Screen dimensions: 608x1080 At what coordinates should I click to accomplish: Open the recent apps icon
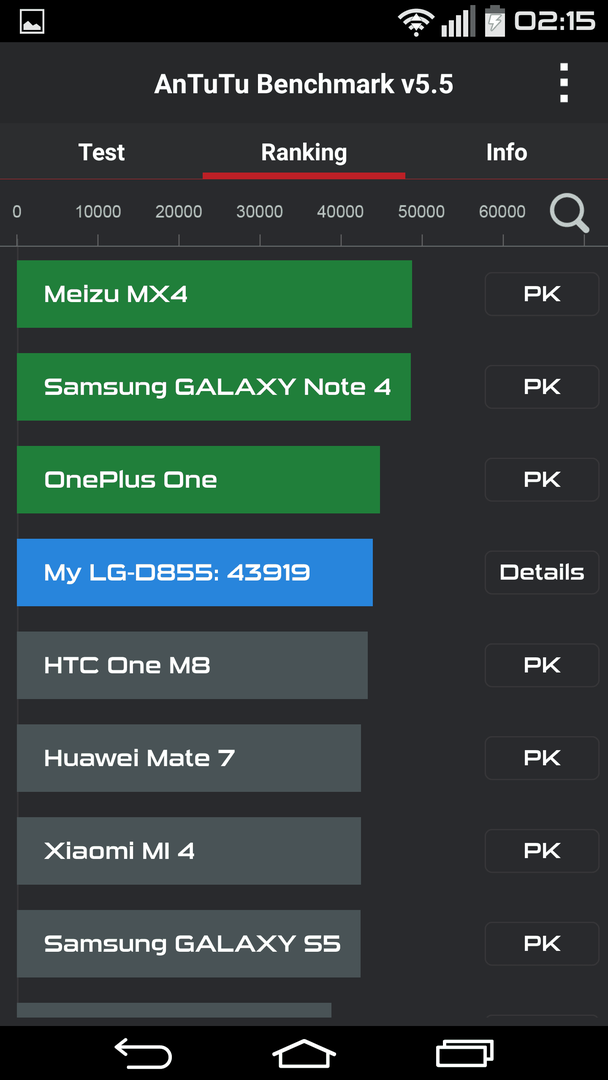click(x=465, y=1053)
